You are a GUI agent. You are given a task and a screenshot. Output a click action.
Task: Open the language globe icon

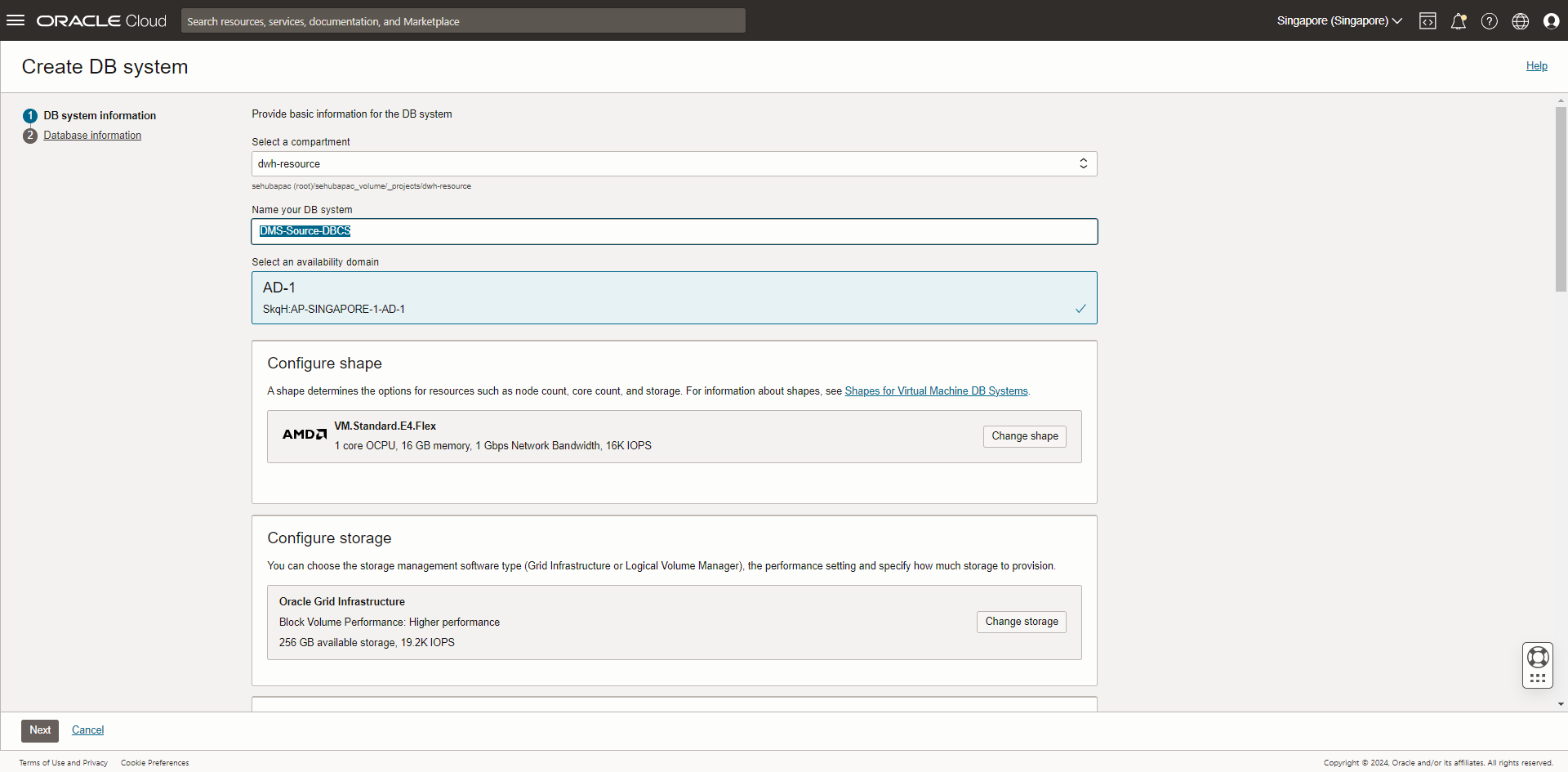tap(1521, 21)
